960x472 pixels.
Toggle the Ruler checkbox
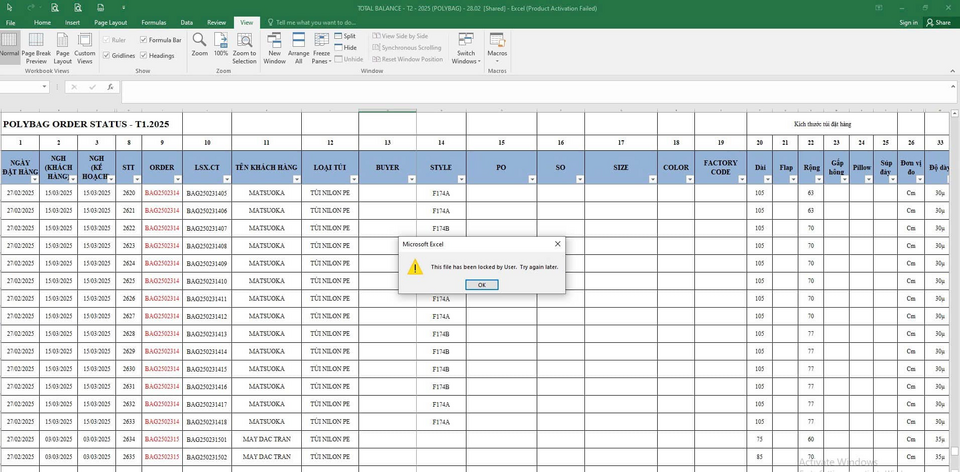click(107, 40)
